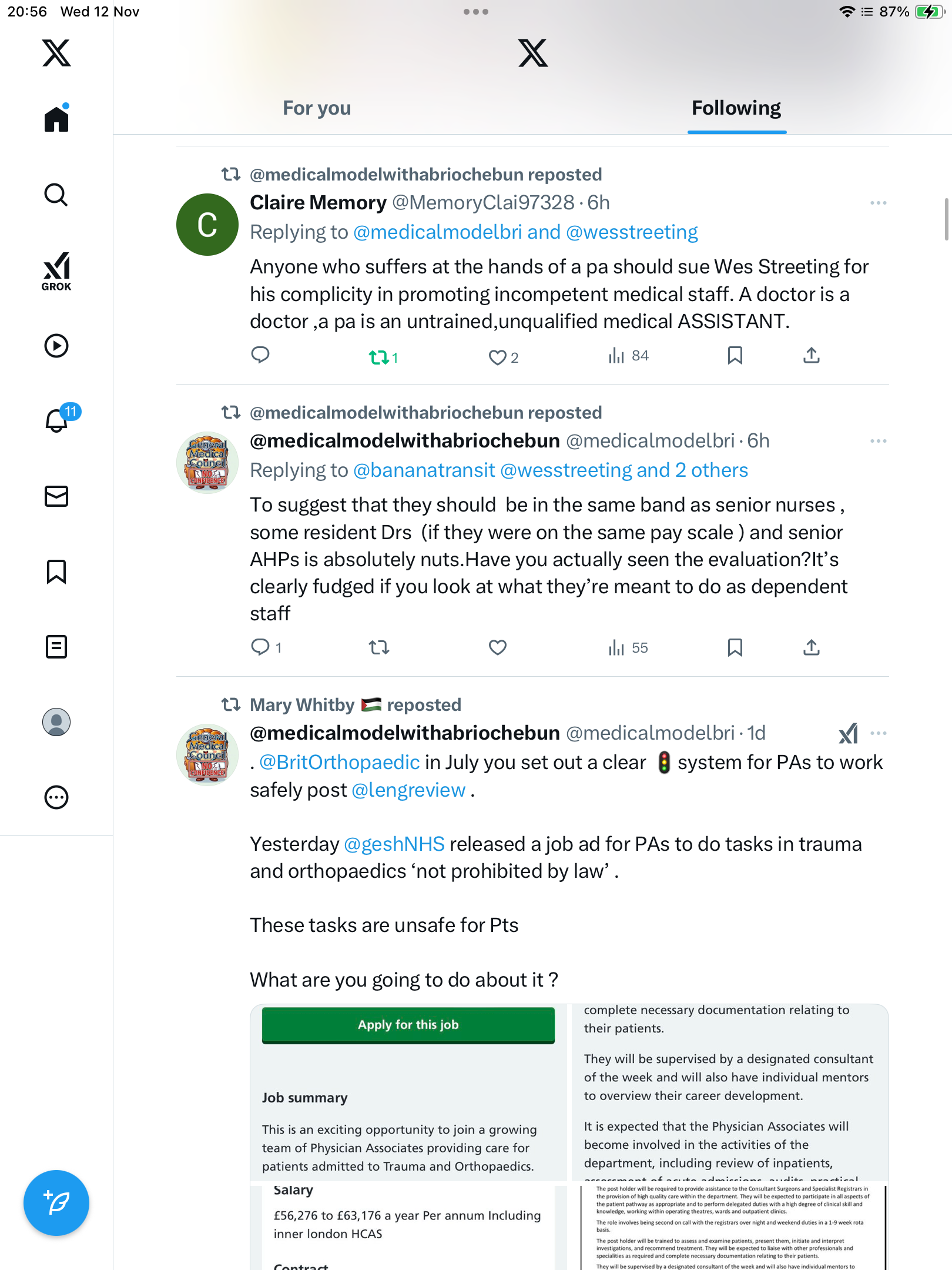The height and width of the screenshot is (1270, 952).
Task: Switch to the For you tab
Action: click(317, 108)
